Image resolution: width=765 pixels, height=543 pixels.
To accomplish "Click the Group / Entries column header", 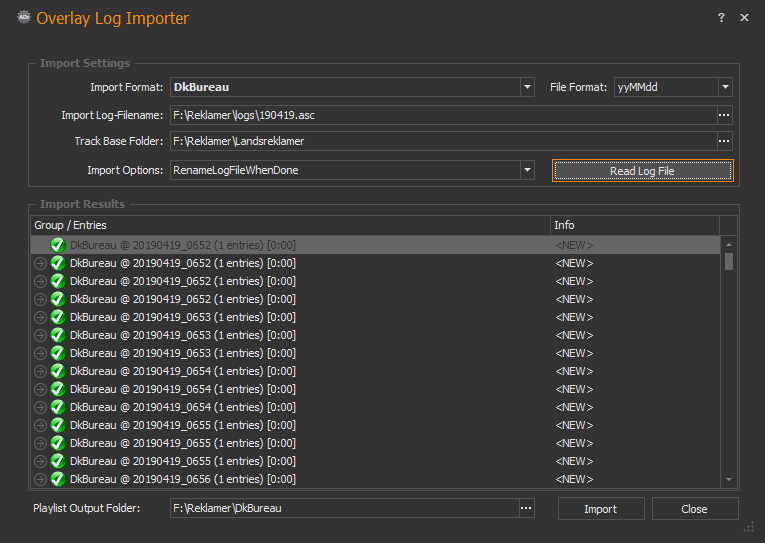I will pos(290,225).
